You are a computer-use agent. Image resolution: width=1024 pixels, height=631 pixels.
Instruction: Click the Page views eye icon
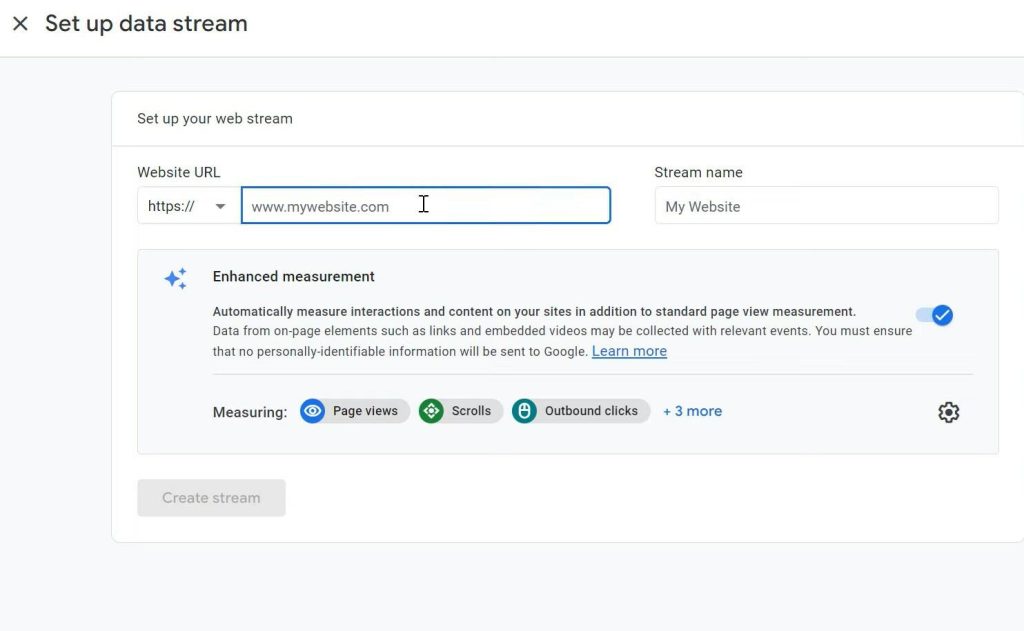click(313, 411)
